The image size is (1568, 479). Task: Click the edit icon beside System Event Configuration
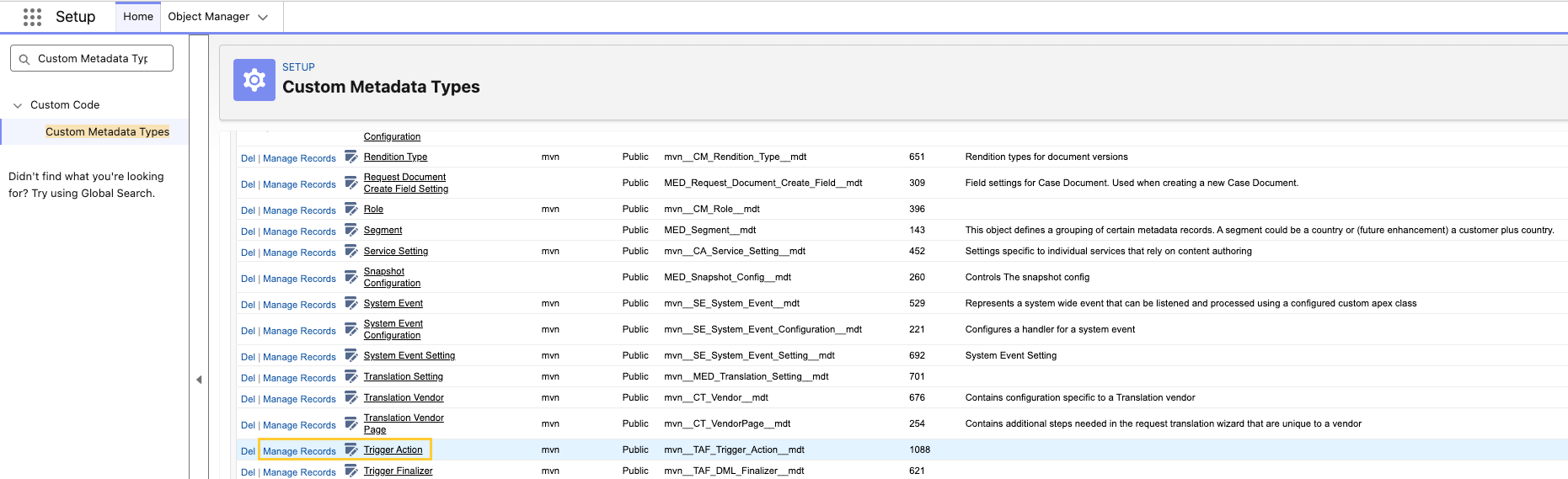click(351, 330)
